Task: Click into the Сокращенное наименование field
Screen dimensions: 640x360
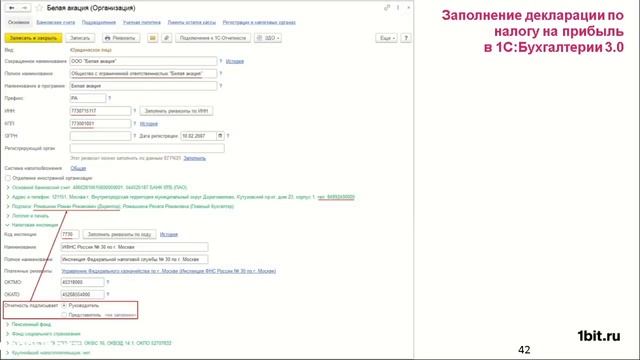Action: pos(143,61)
